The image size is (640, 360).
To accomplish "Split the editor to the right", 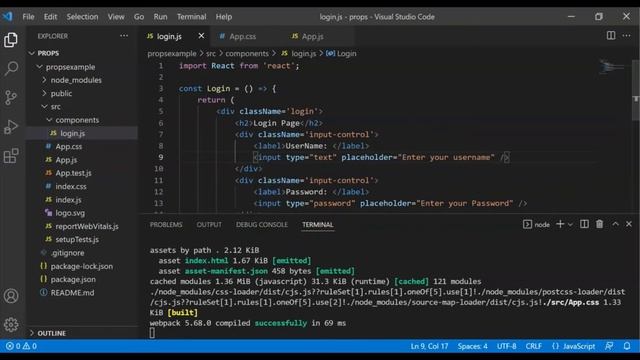I will coord(611,36).
